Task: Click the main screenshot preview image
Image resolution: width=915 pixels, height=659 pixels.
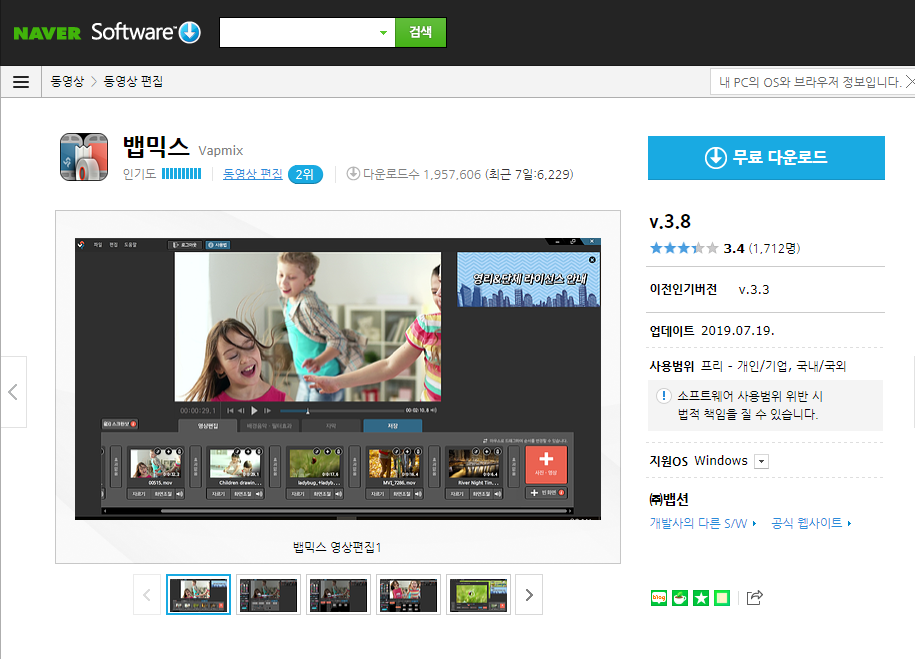Action: click(x=338, y=379)
